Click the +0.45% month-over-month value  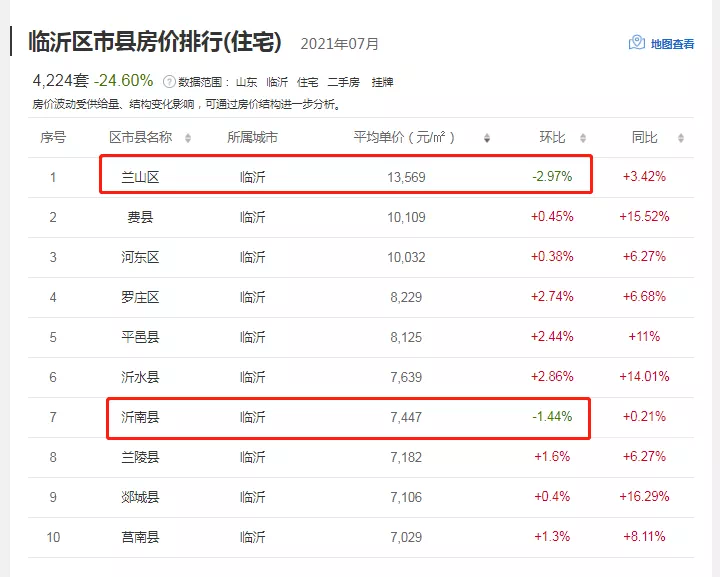tap(552, 216)
